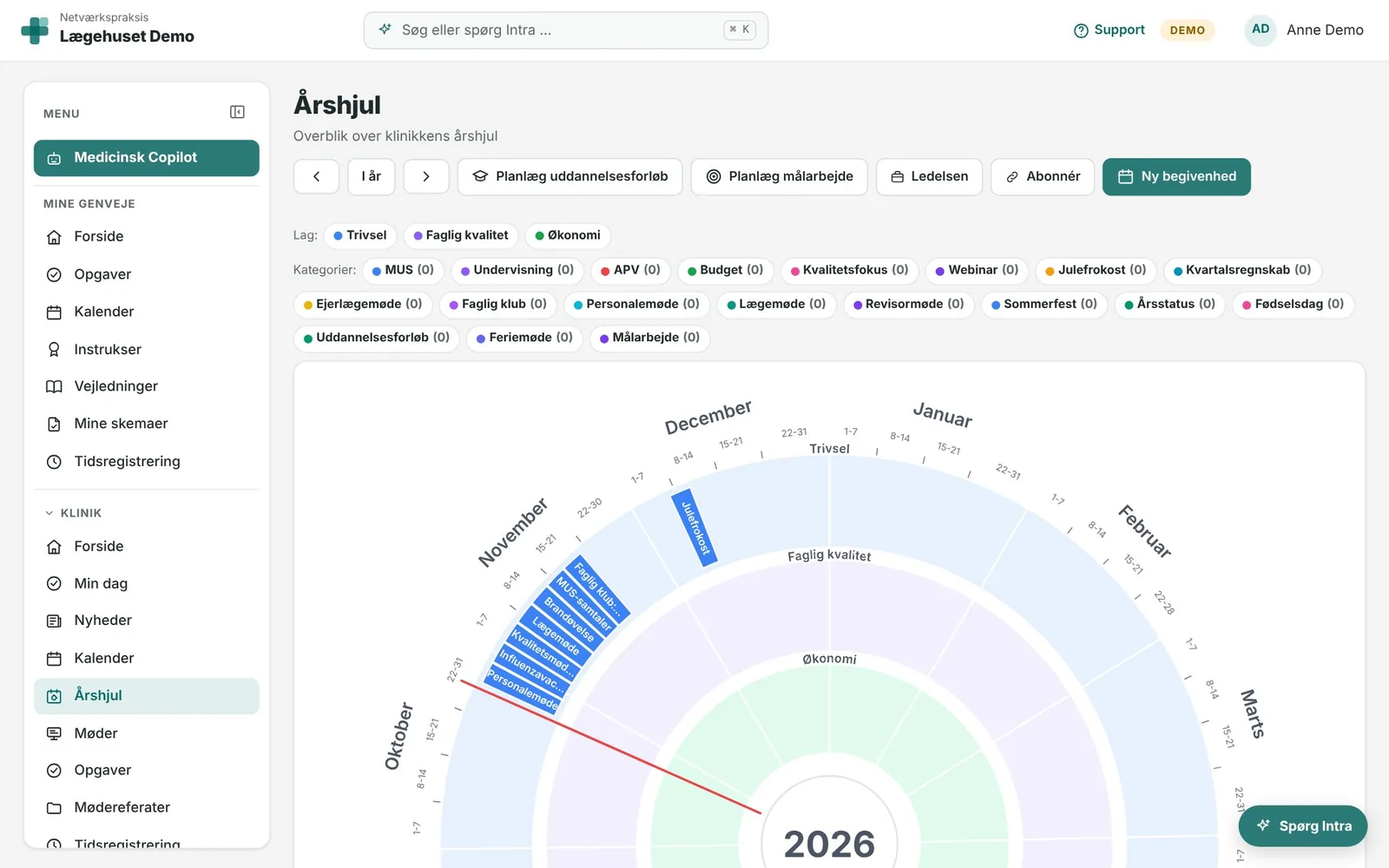Viewport: 1389px width, 868px height.
Task: Open Support help link
Action: [1109, 30]
